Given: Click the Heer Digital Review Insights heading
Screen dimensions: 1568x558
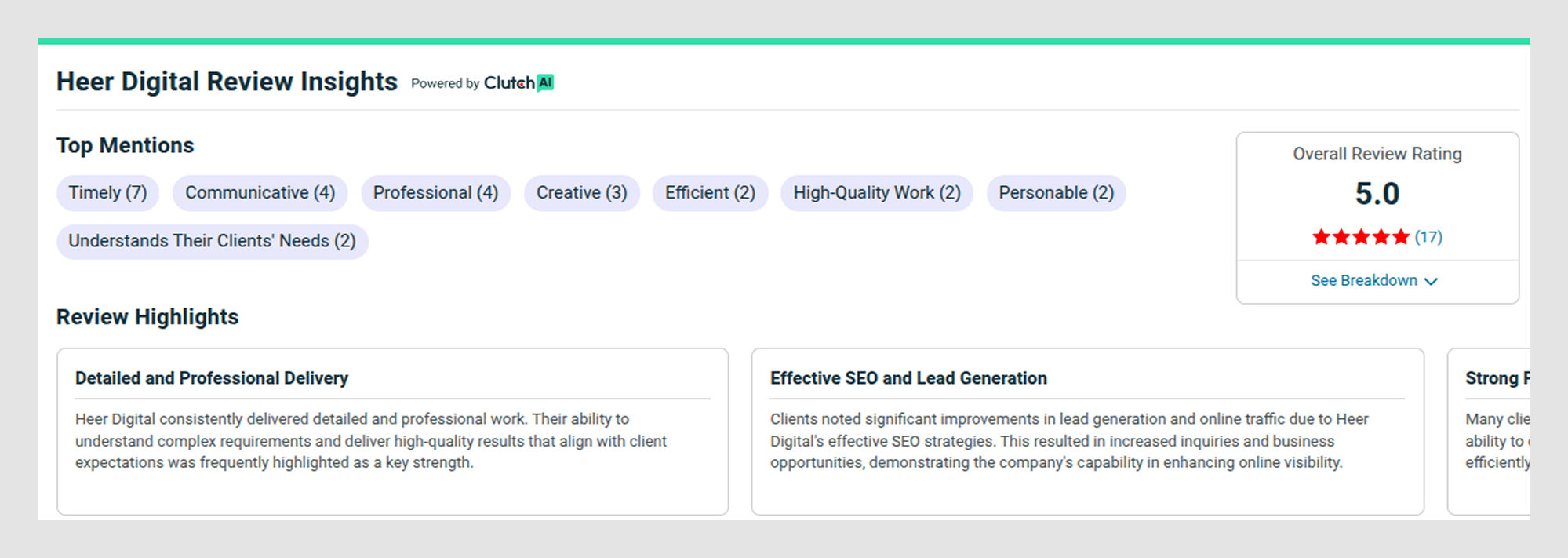Looking at the screenshot, I should [x=227, y=82].
